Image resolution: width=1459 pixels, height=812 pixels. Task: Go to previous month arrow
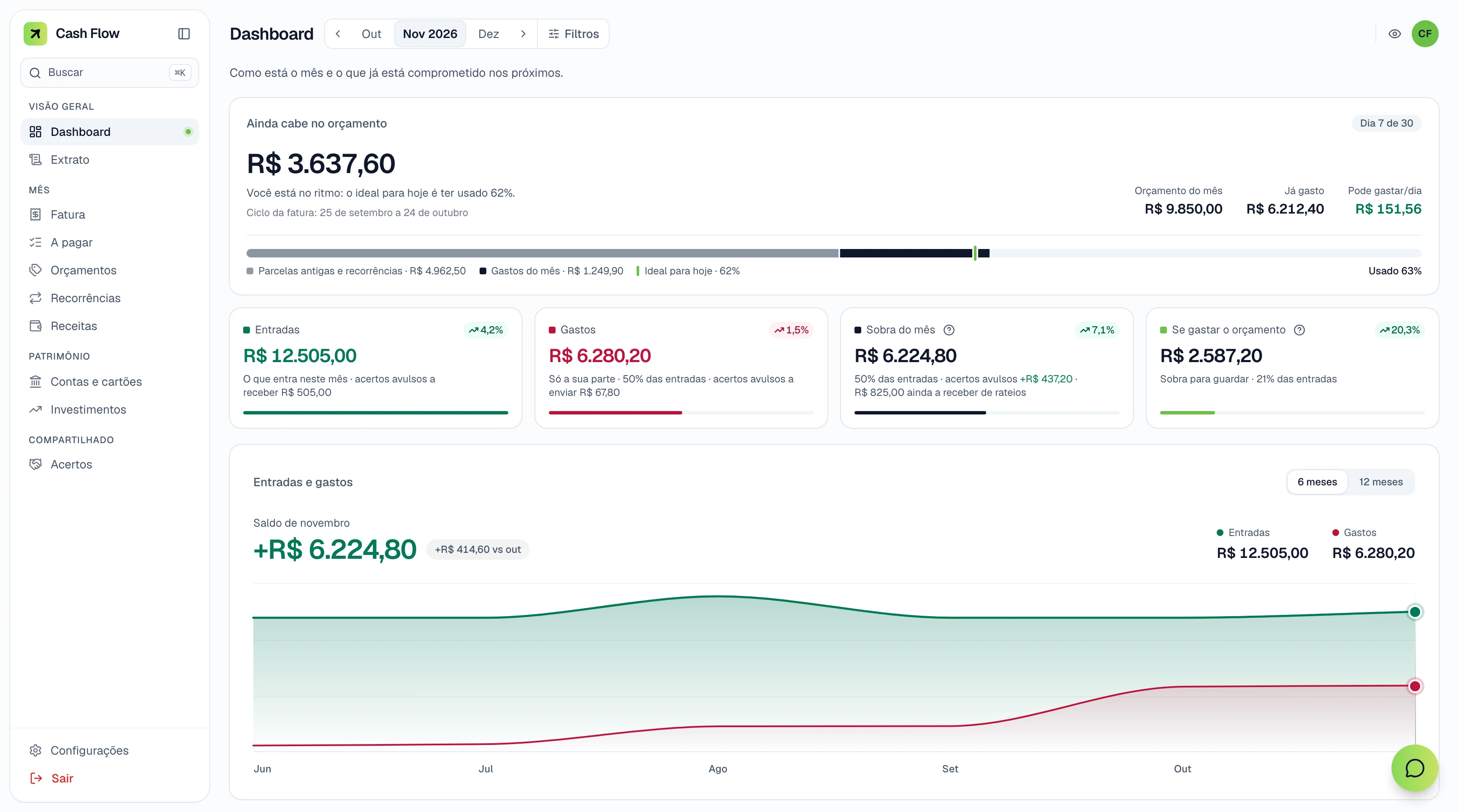[338, 34]
